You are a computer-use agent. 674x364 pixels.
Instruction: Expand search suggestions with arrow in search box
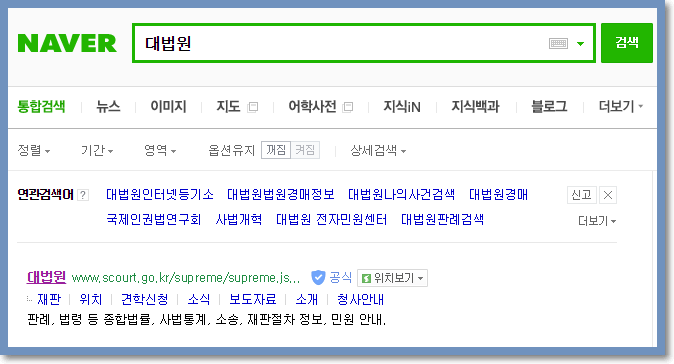580,43
